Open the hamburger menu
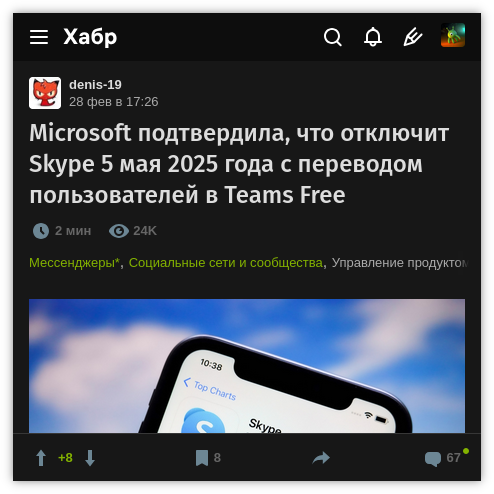 (x=39, y=37)
